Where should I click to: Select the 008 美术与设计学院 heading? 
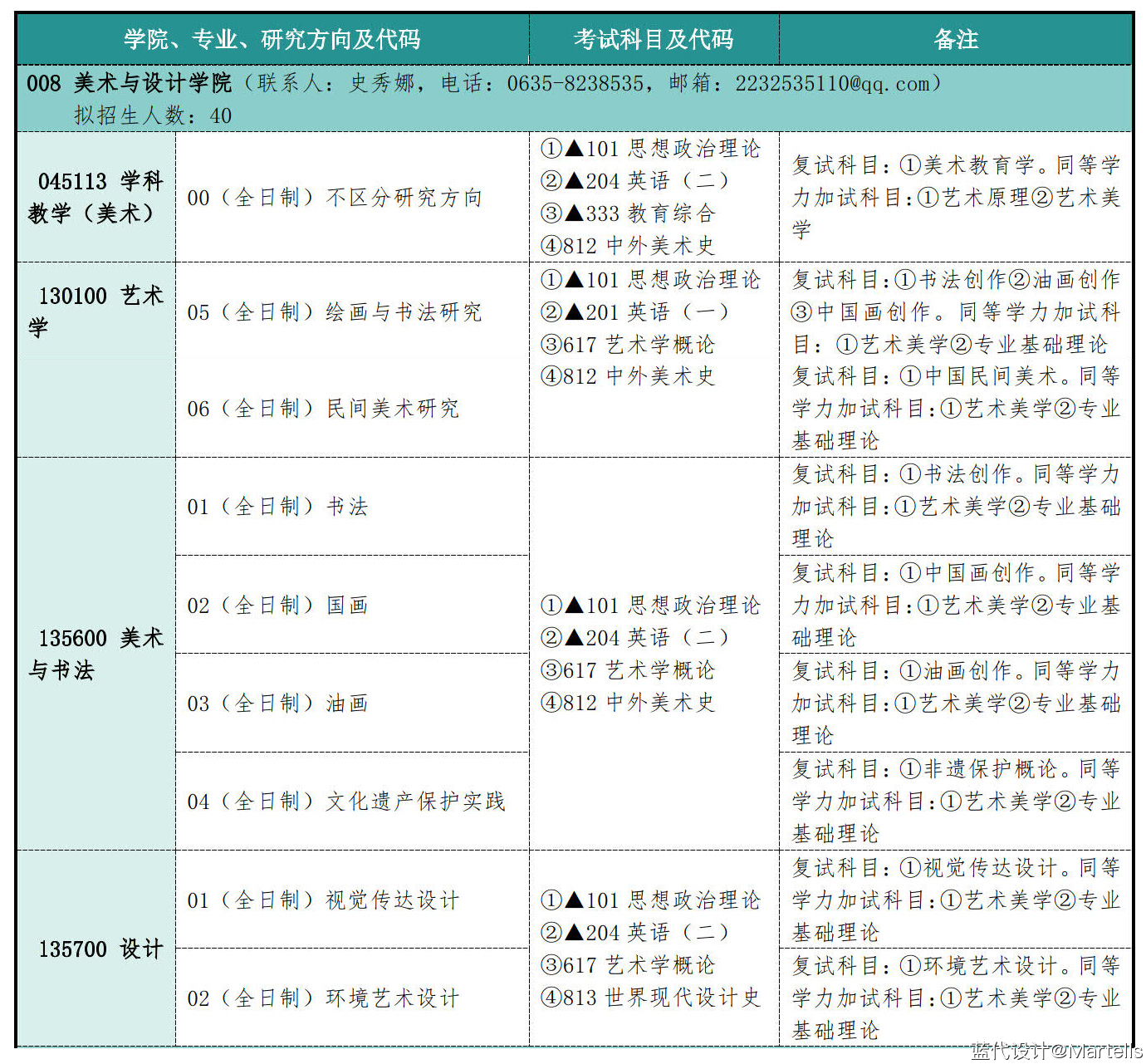pos(129,84)
